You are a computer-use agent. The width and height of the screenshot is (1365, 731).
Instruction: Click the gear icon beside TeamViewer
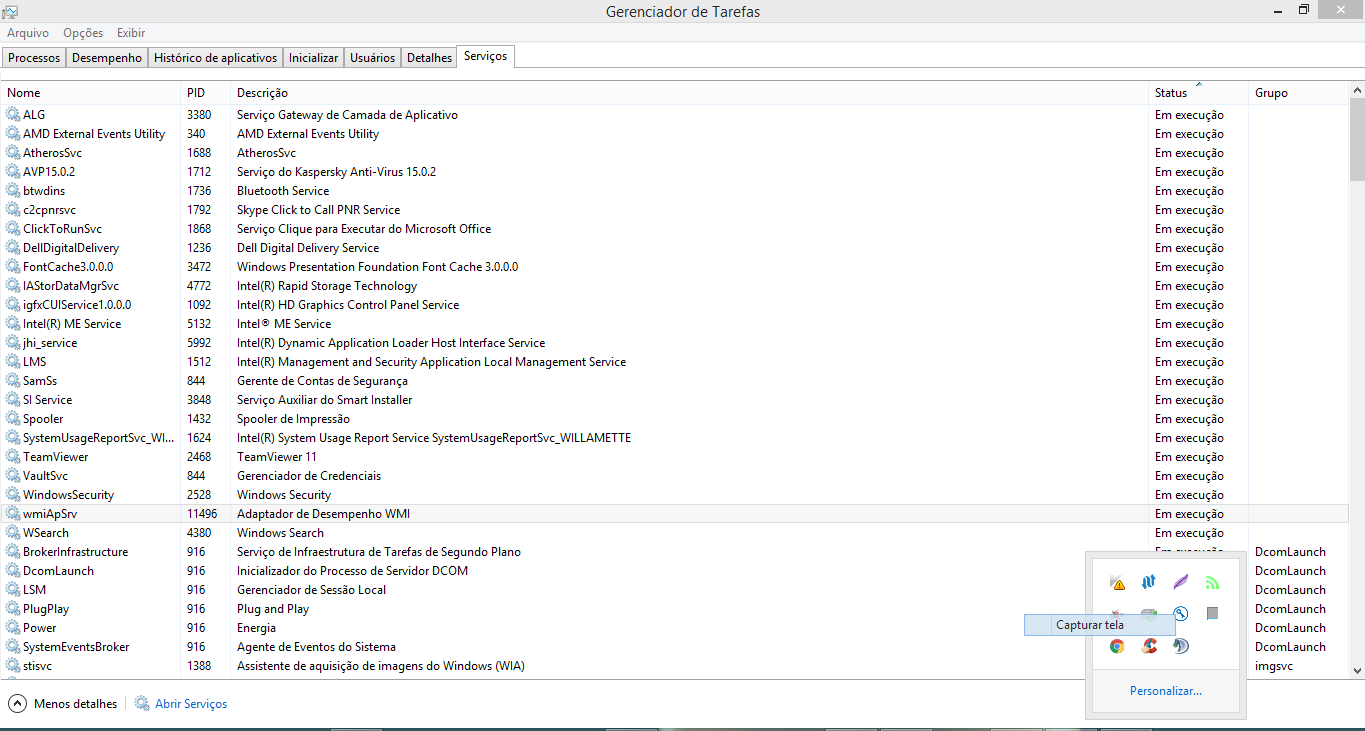[x=13, y=457]
